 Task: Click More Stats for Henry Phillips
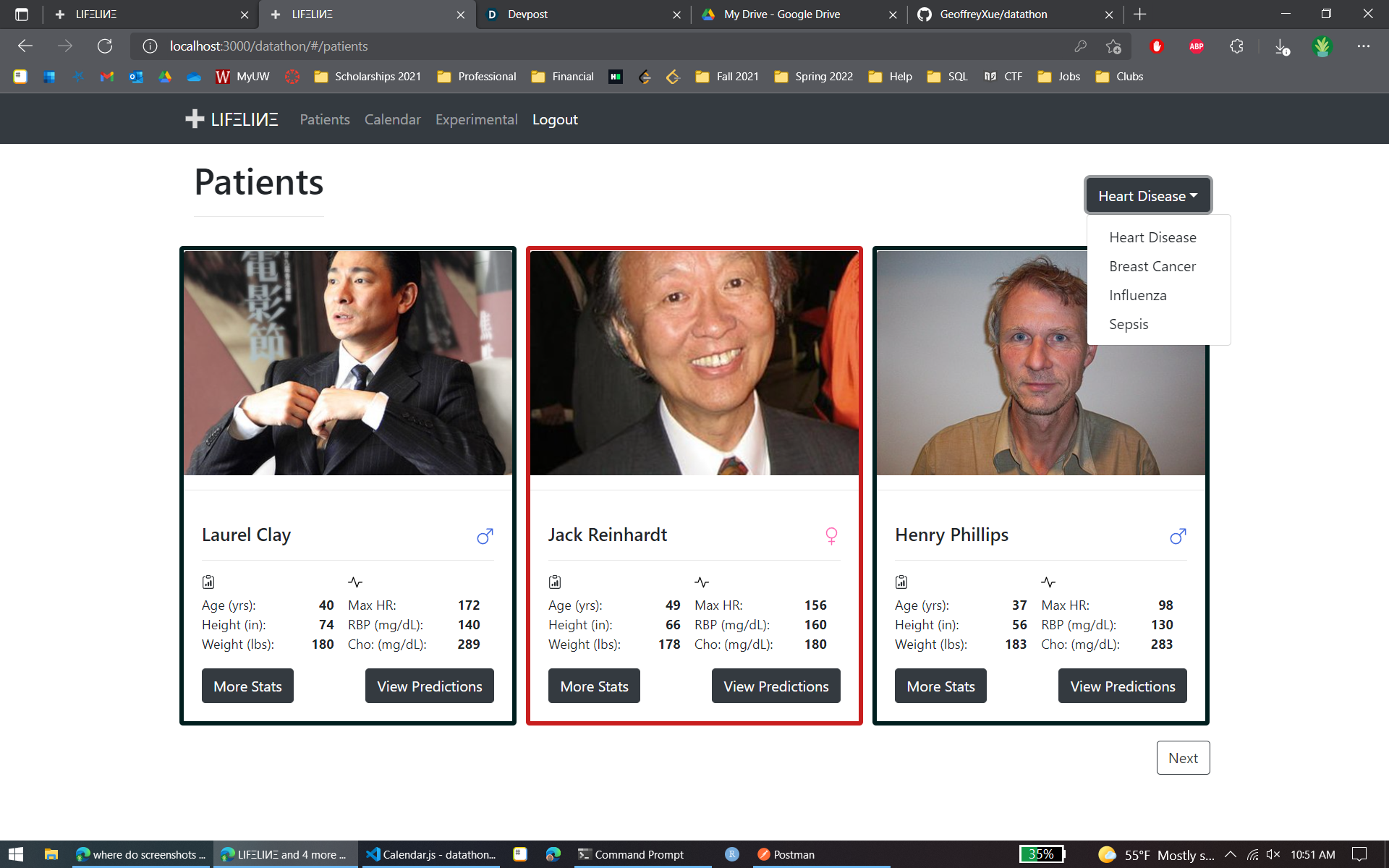click(x=940, y=686)
